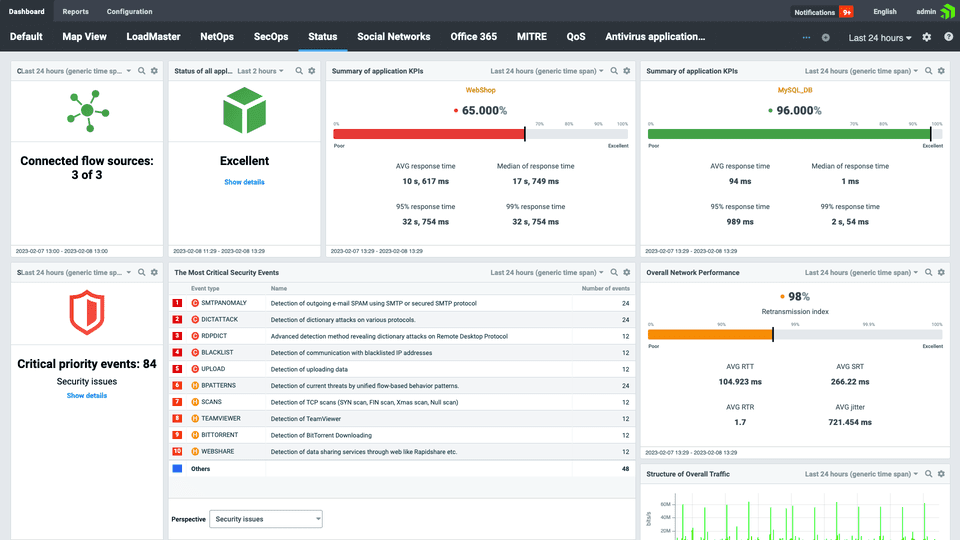Click the red shield critical events icon
Image resolution: width=960 pixels, height=540 pixels.
(86, 314)
